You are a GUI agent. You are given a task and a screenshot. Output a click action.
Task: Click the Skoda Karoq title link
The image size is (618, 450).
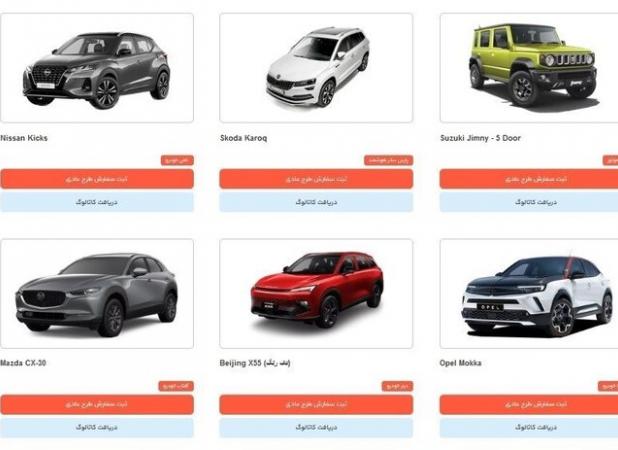(244, 138)
